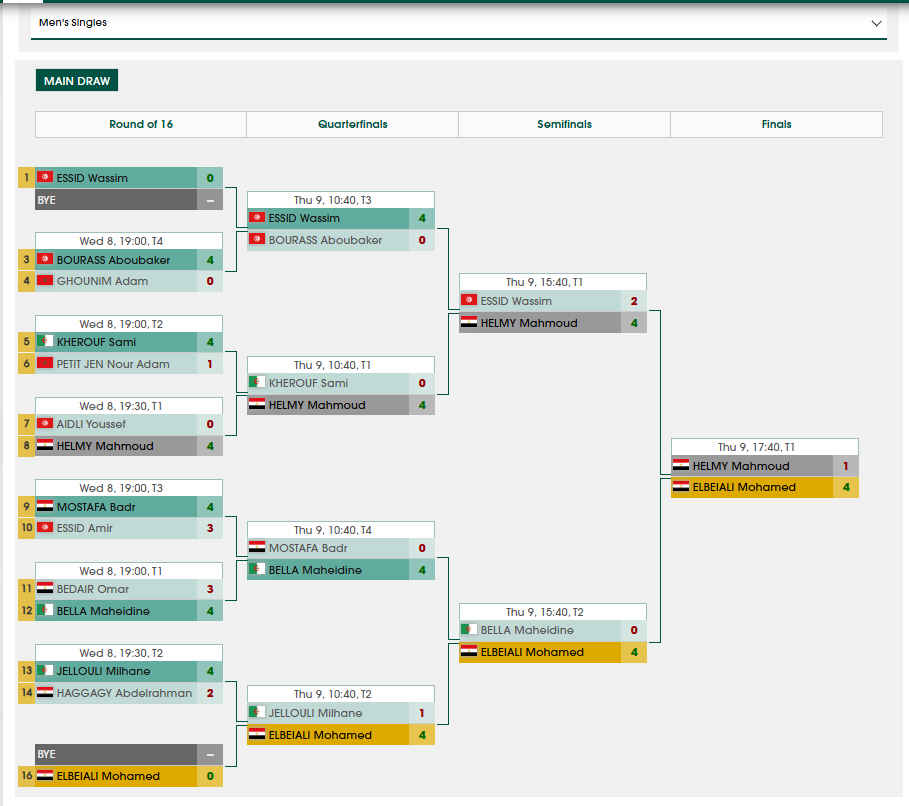Click match time 'Thu 9, 15:40, T2'

pos(544,612)
